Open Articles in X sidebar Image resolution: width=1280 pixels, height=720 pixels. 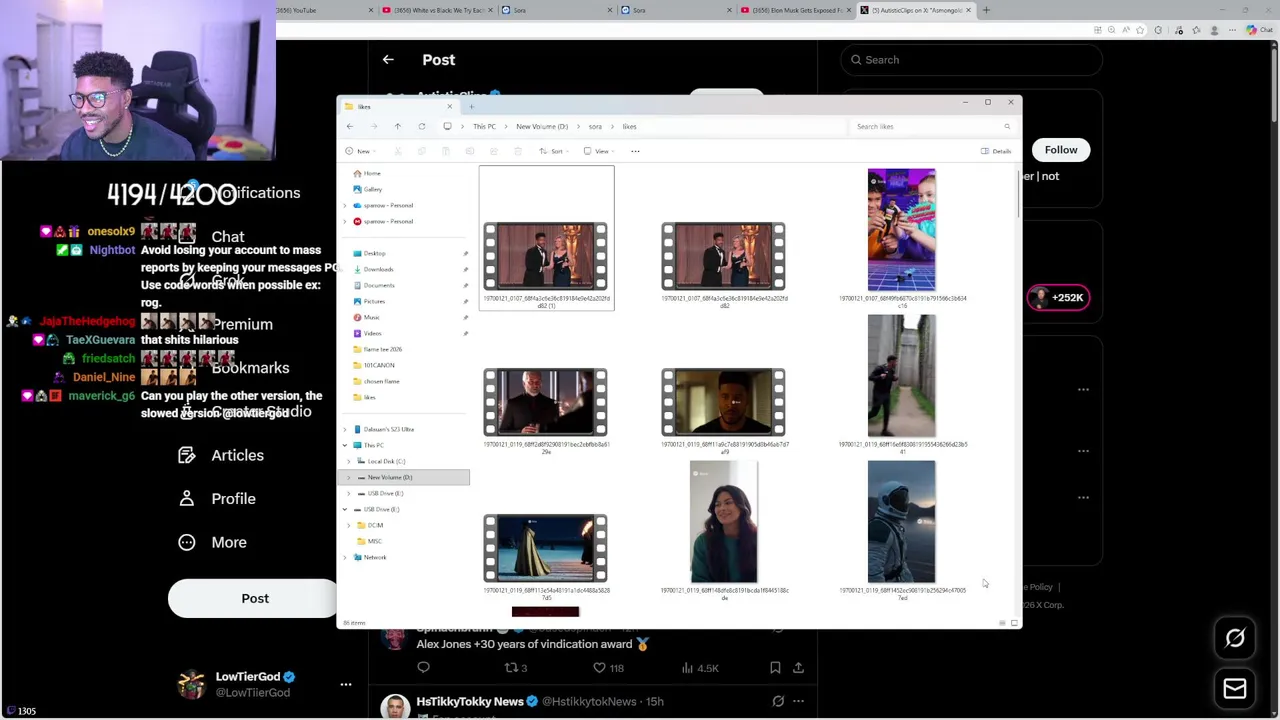(221, 455)
